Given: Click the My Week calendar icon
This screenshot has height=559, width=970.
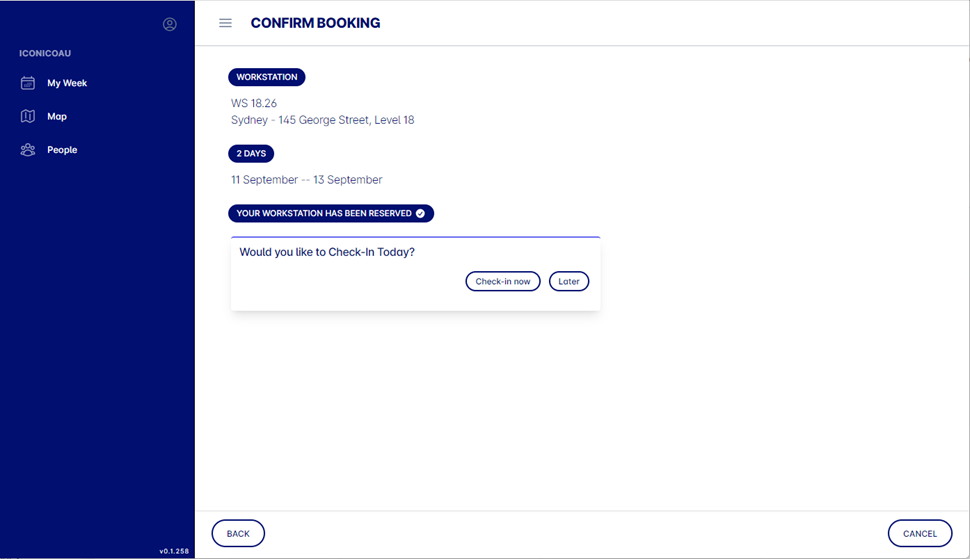Looking at the screenshot, I should [28, 83].
